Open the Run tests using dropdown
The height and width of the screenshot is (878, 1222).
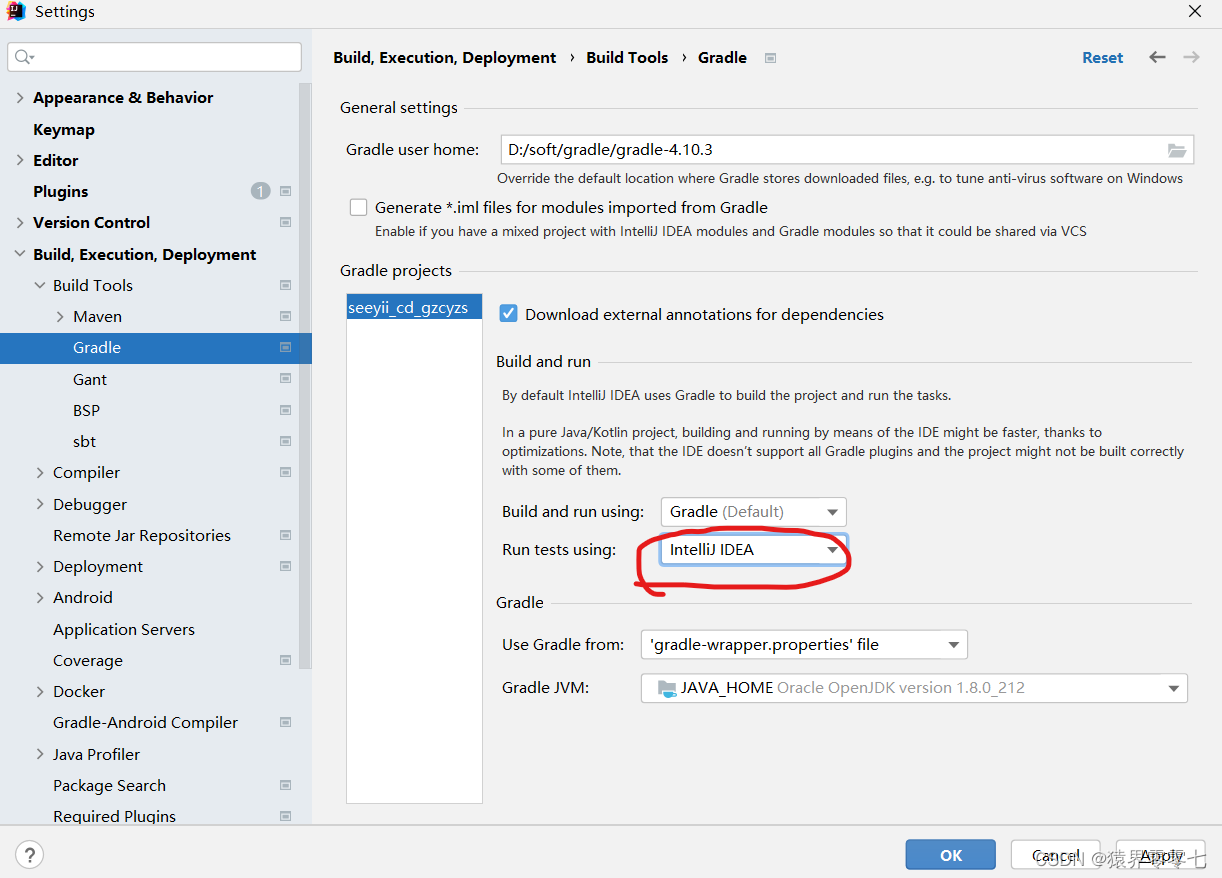click(754, 549)
